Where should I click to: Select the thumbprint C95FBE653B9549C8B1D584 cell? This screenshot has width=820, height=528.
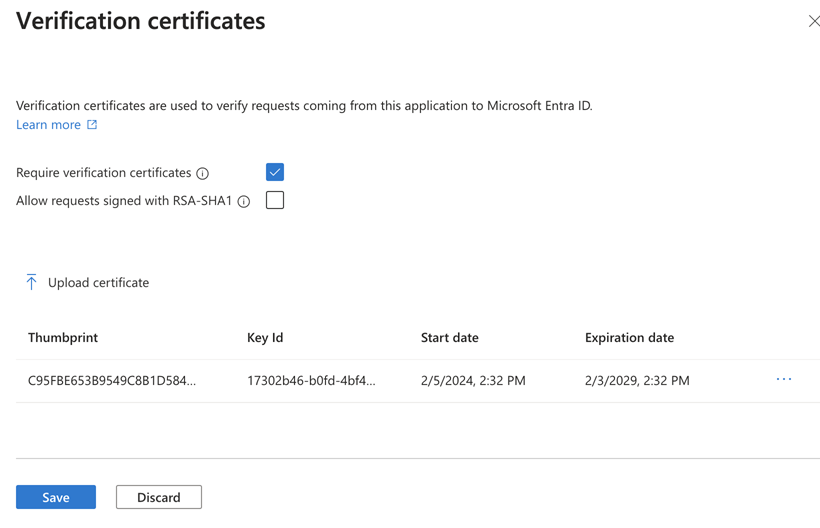point(112,381)
